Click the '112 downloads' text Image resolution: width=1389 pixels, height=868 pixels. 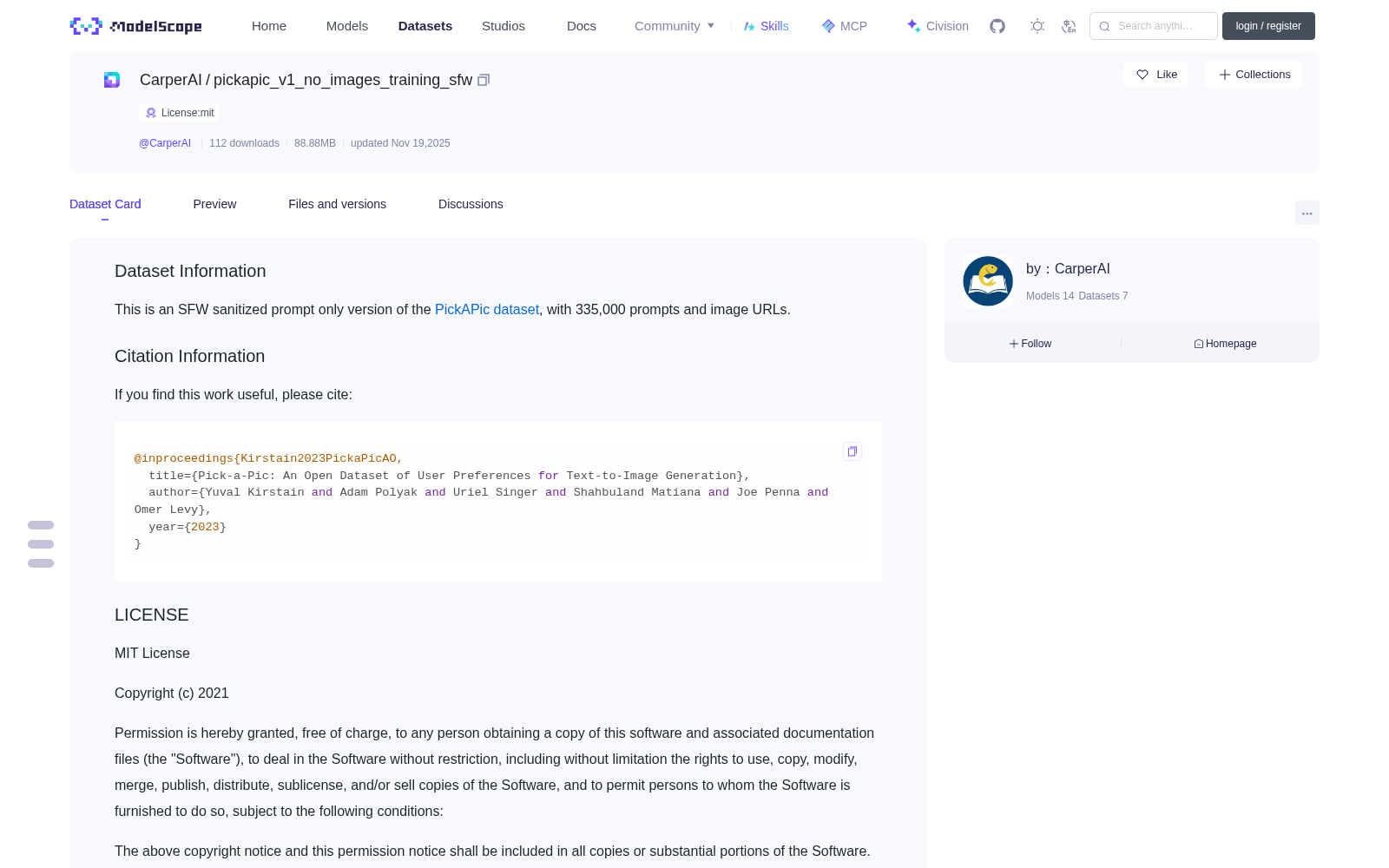(x=244, y=143)
